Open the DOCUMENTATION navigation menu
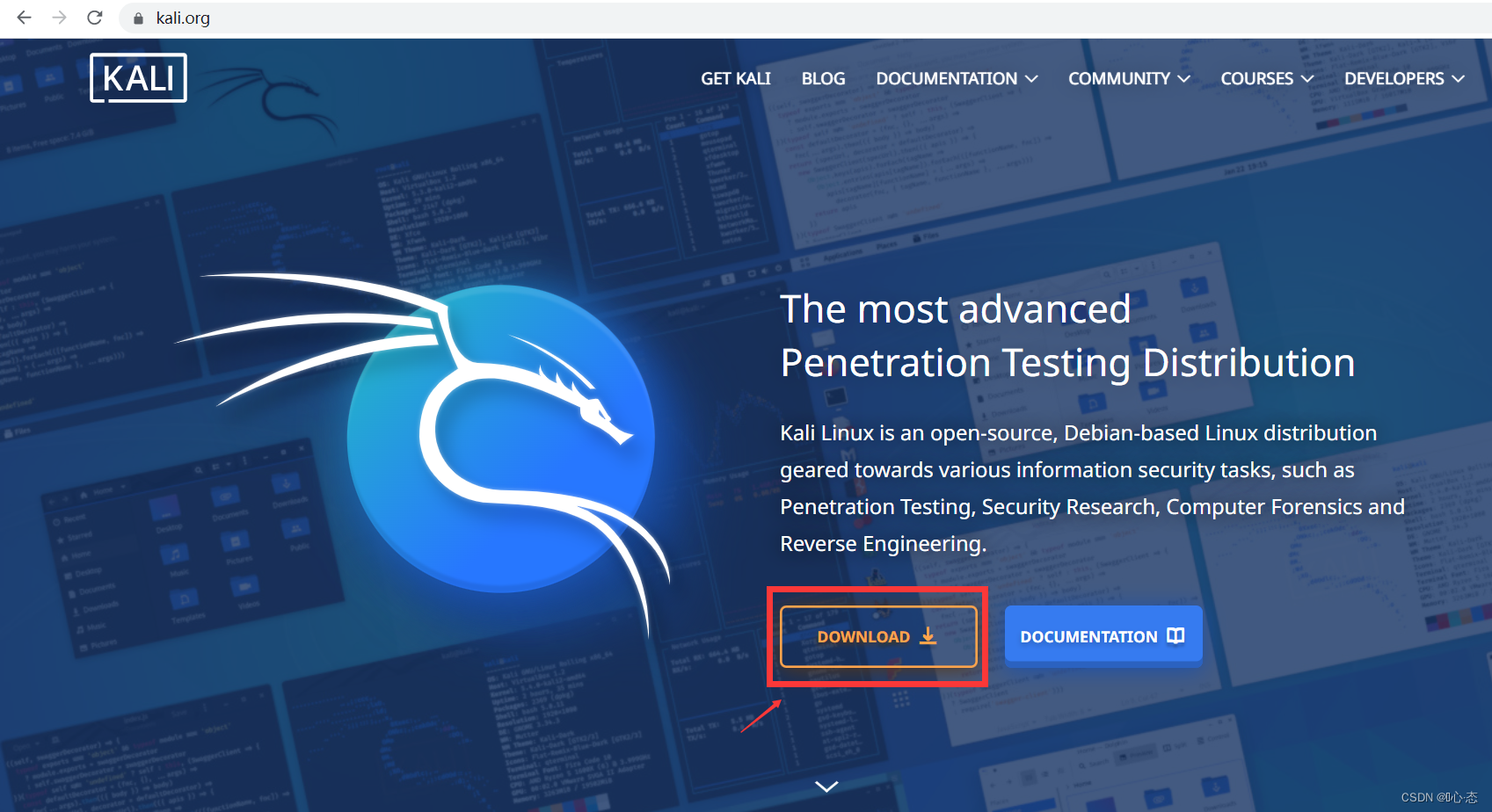 click(947, 78)
